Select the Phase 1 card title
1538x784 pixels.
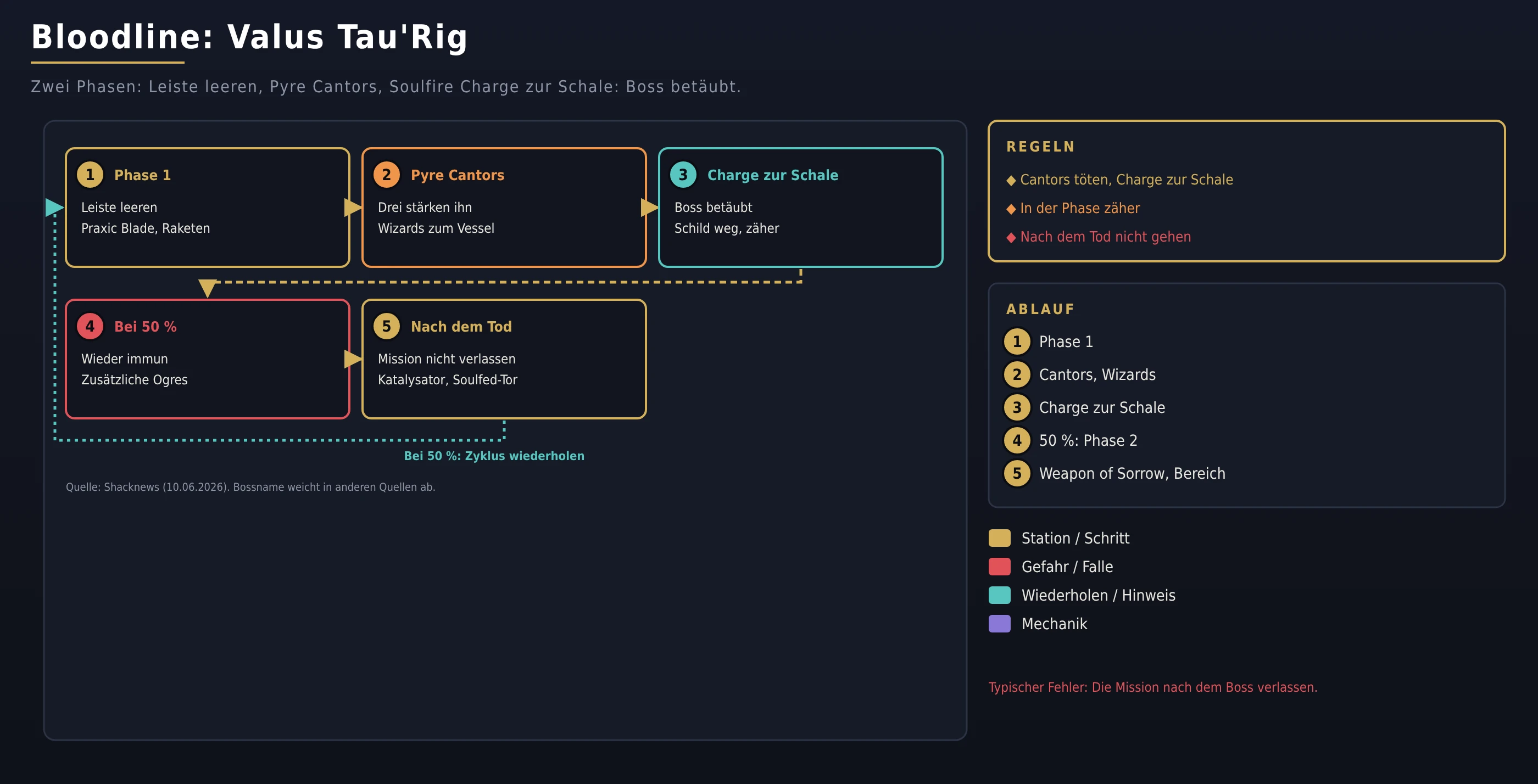click(143, 175)
